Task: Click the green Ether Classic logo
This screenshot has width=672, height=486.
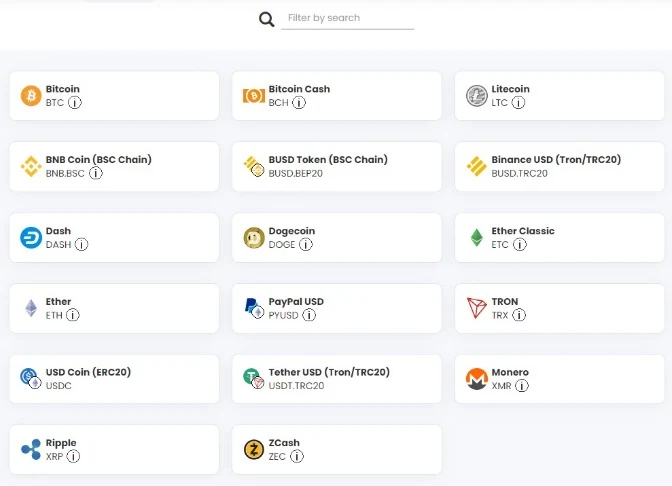Action: click(477, 237)
